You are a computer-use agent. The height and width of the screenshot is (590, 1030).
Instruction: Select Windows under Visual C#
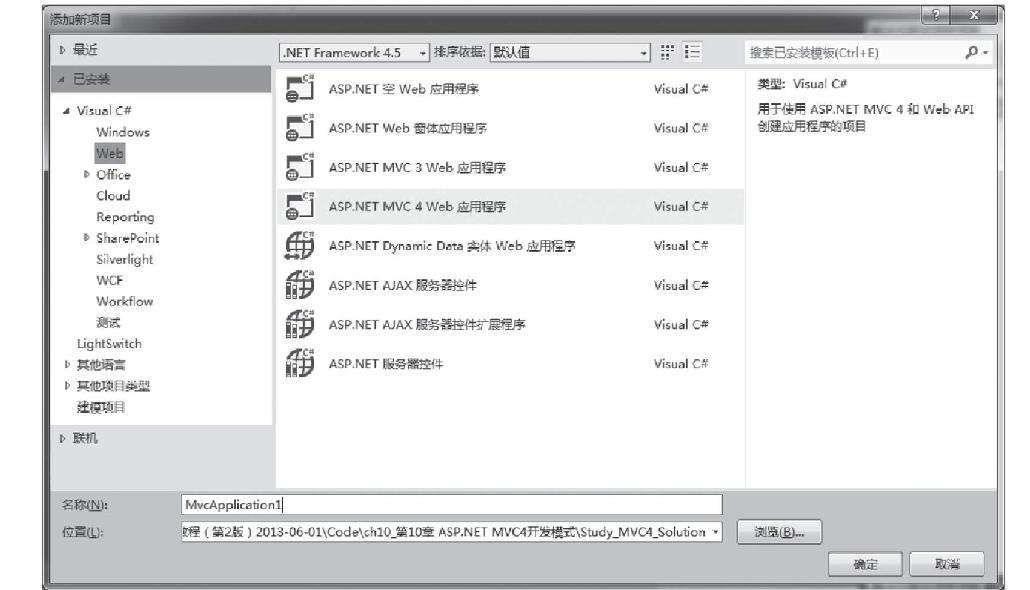tap(123, 132)
